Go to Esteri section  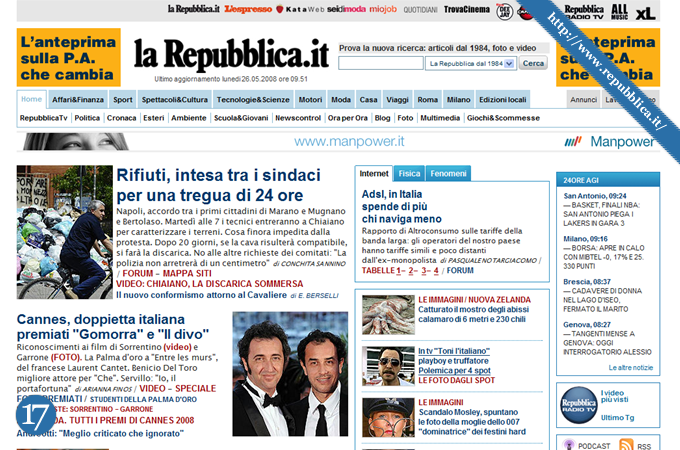(154, 118)
